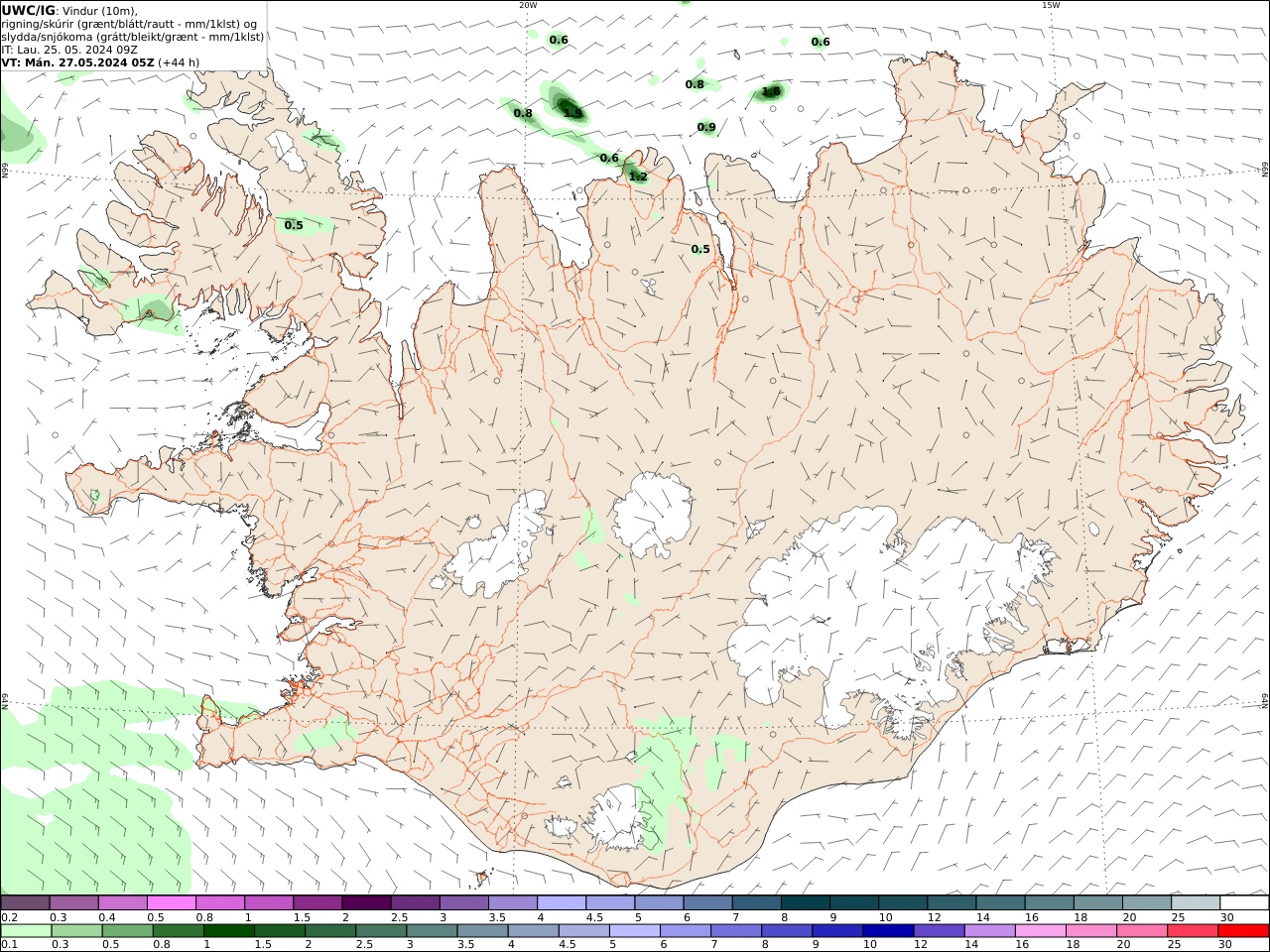
Task: Click the Vindur (10m) caption text
Action: pyautogui.click(x=99, y=11)
